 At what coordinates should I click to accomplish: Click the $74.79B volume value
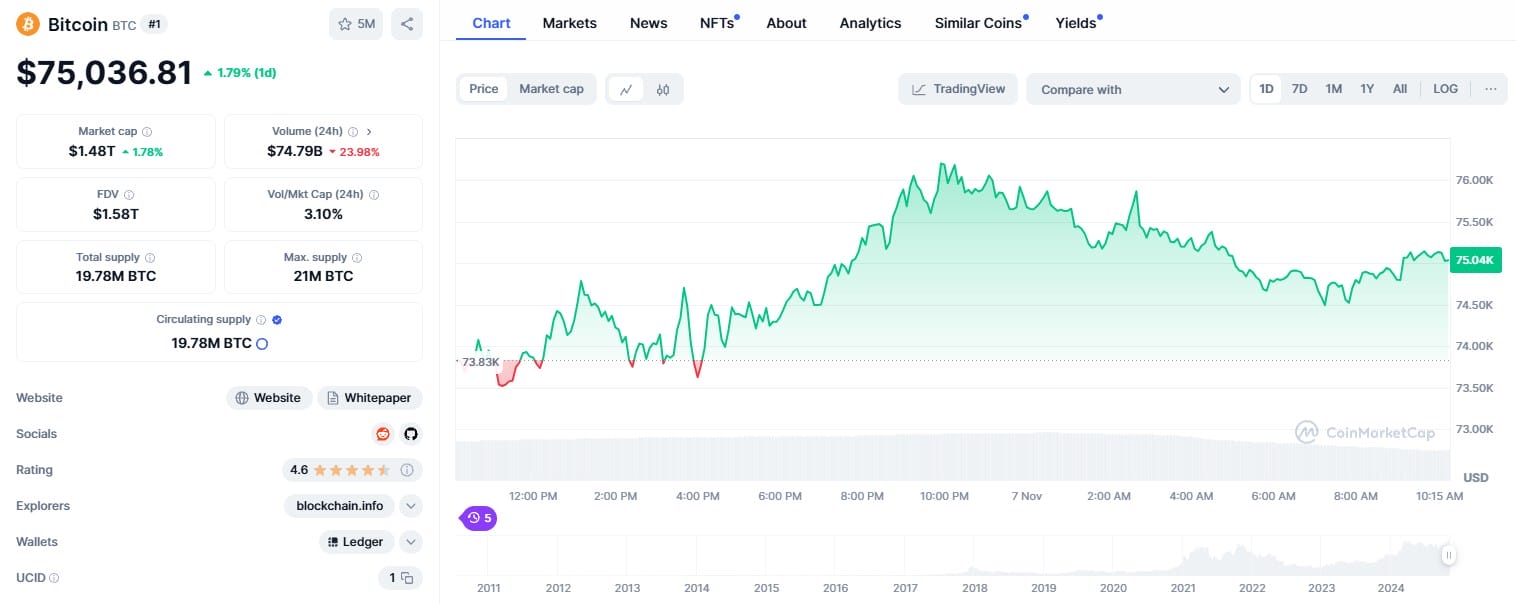click(x=295, y=151)
